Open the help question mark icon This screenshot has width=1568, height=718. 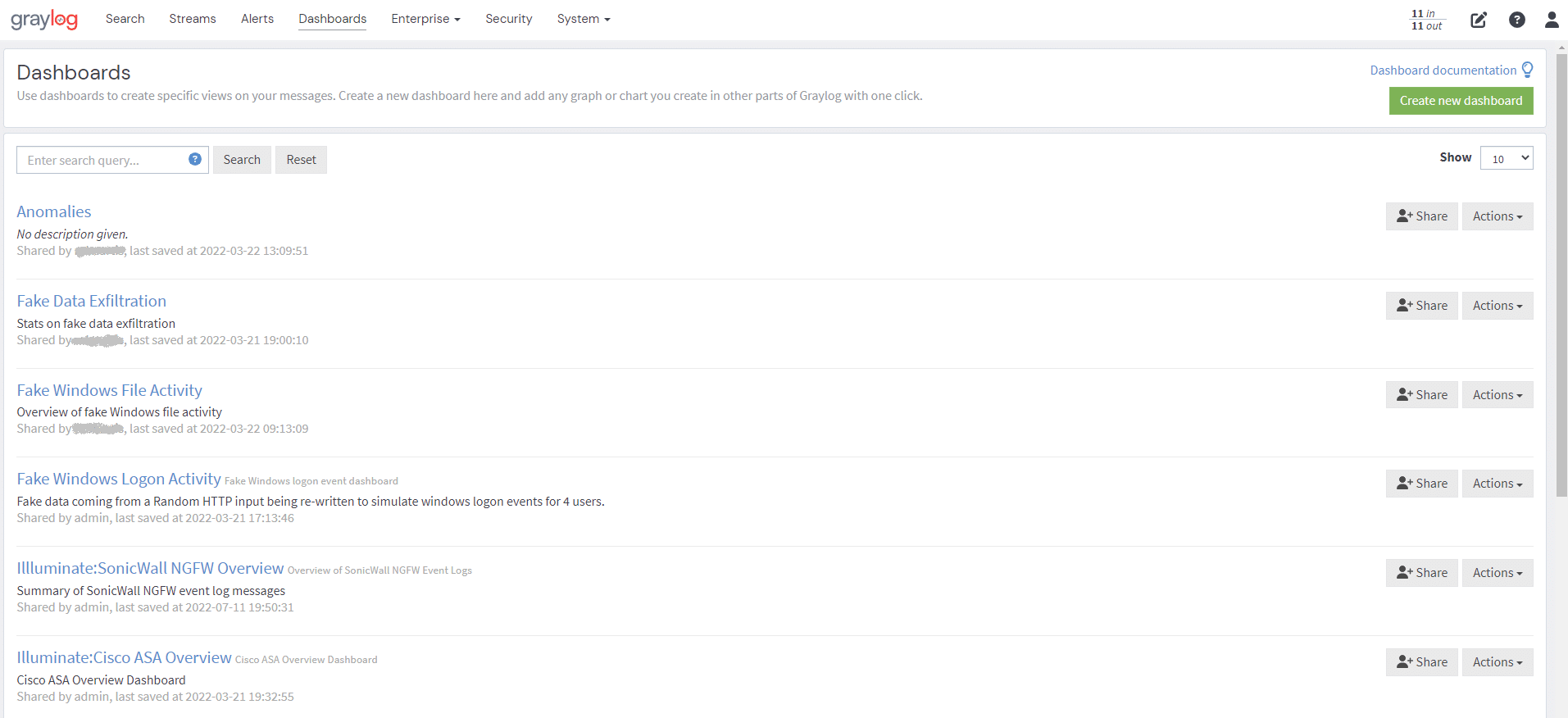[x=1516, y=20]
